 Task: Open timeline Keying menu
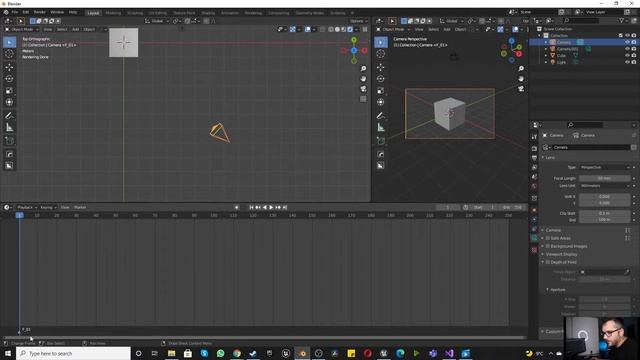pos(48,207)
